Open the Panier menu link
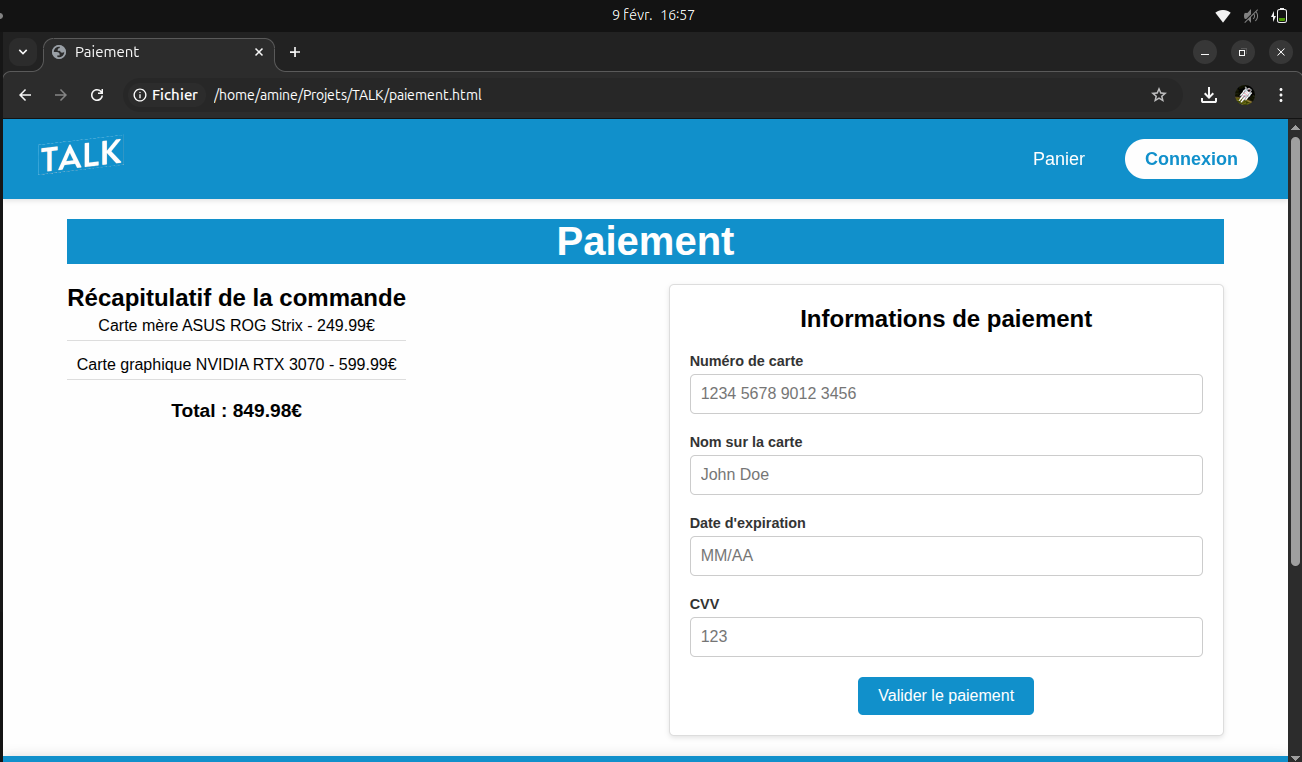Image resolution: width=1302 pixels, height=762 pixels. [x=1058, y=158]
